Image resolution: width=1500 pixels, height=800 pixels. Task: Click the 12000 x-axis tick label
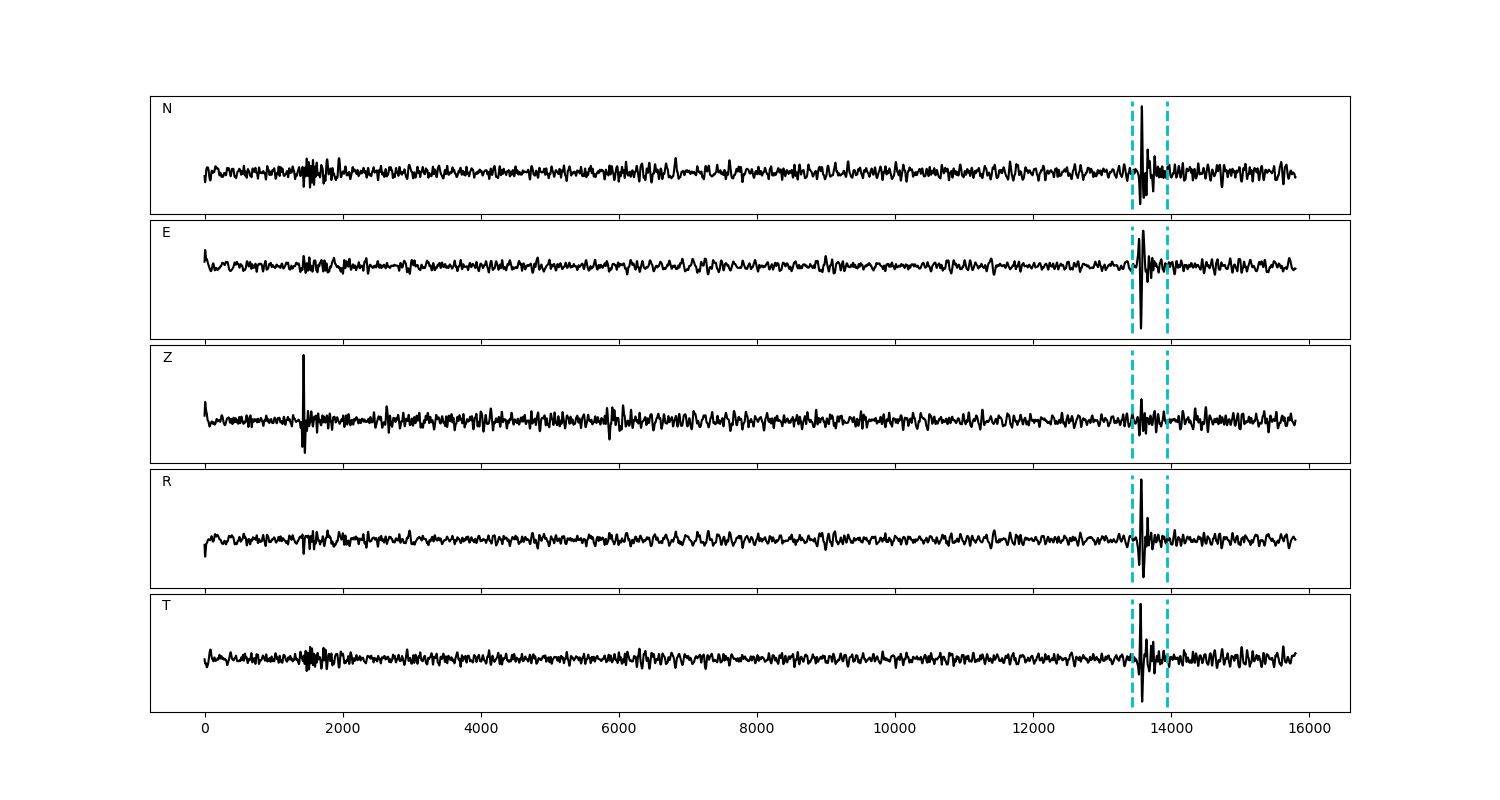[1033, 730]
